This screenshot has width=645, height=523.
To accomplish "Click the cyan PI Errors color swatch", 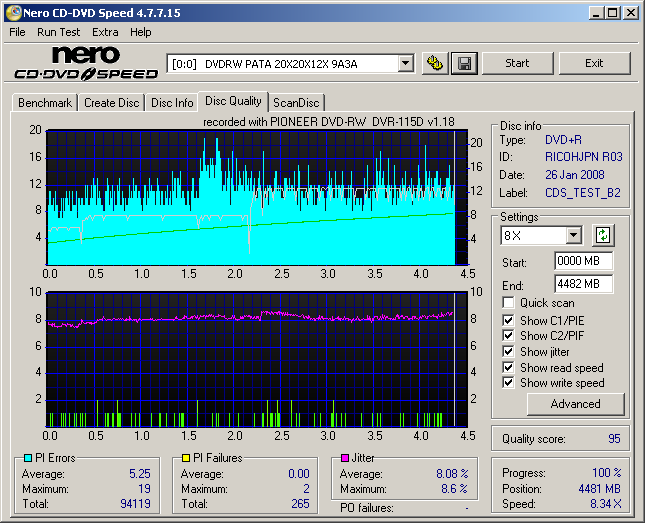I will [x=28, y=458].
